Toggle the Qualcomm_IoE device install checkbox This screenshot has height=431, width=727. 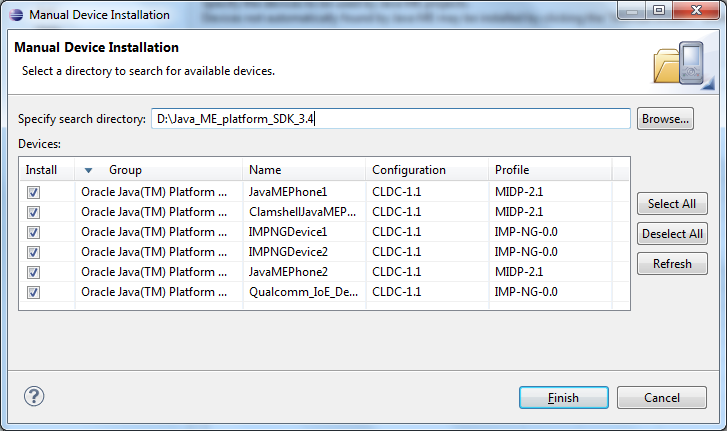34,292
